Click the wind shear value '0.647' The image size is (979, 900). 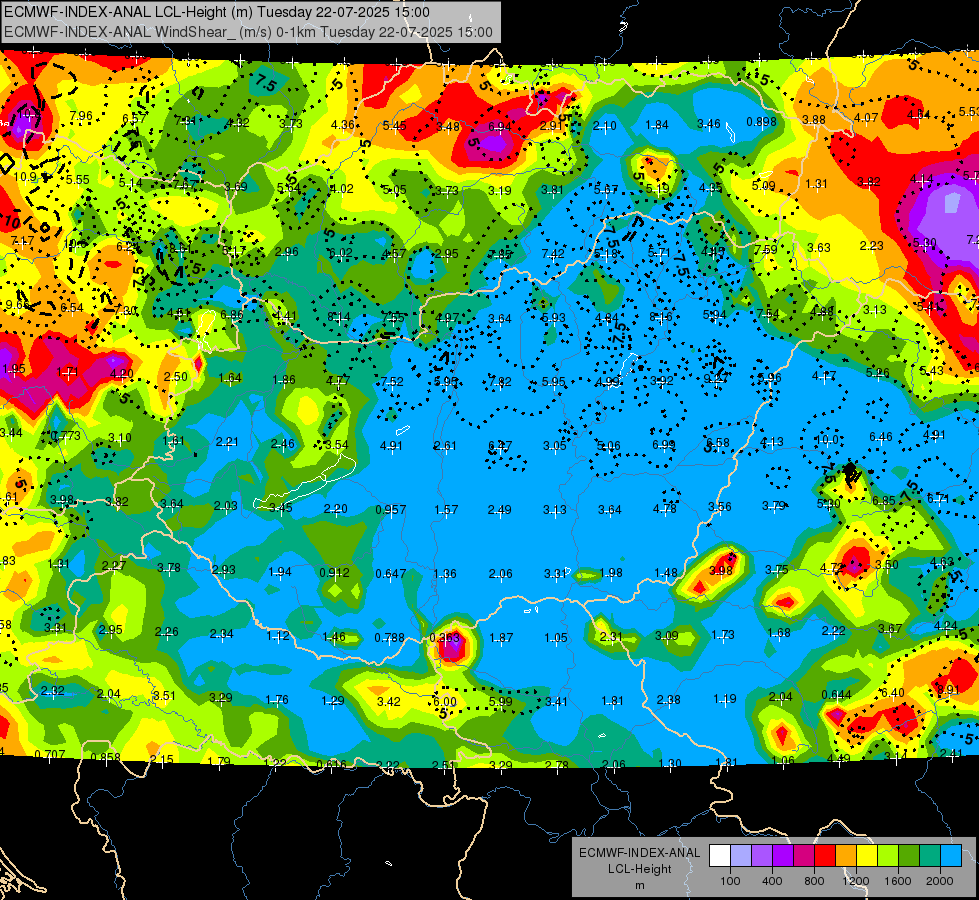[x=391, y=573]
